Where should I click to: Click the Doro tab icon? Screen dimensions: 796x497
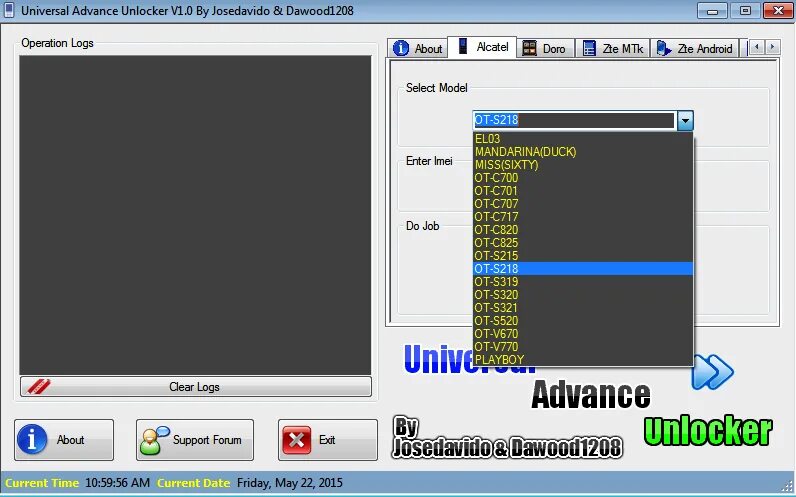(529, 48)
